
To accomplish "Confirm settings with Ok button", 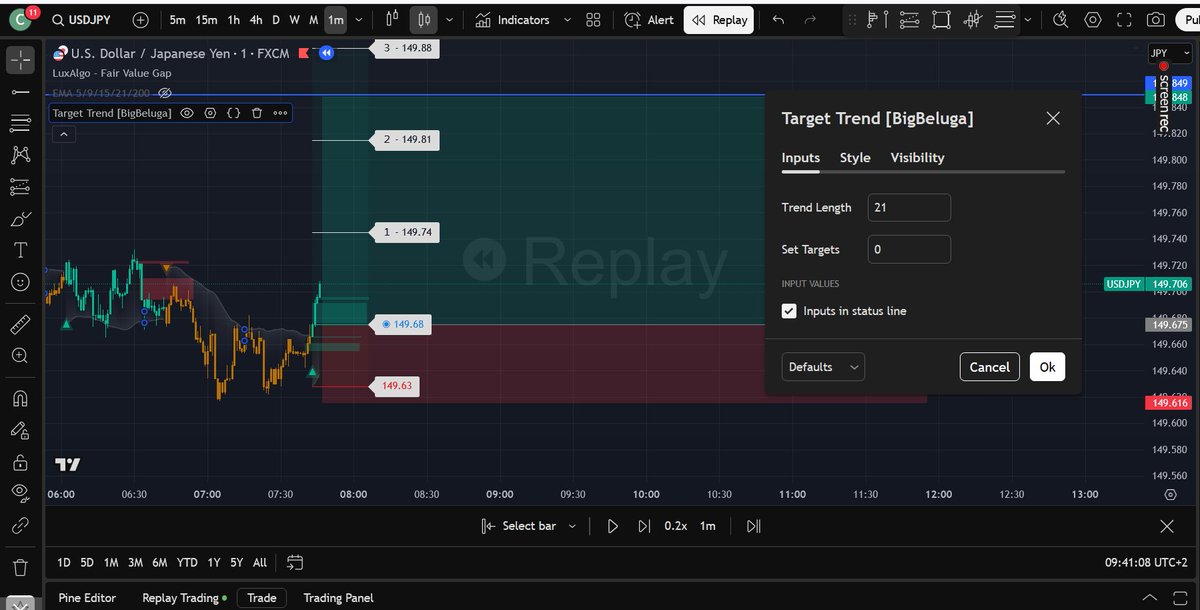I will (1047, 367).
